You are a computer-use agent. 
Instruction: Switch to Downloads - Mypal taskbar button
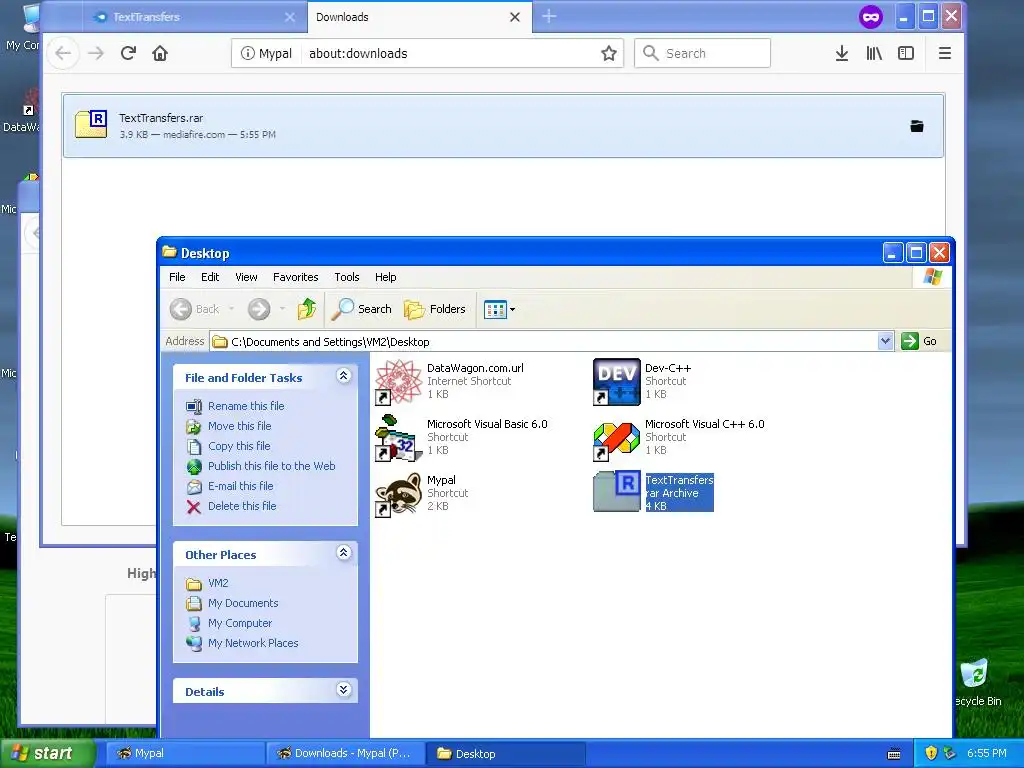point(345,754)
